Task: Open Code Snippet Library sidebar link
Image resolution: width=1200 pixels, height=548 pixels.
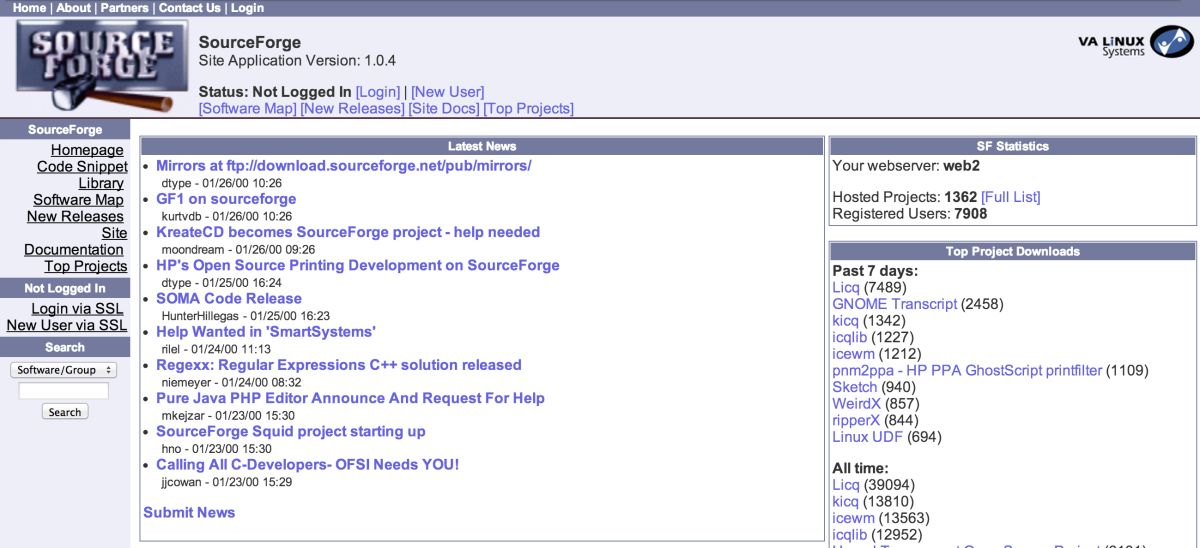Action: pyautogui.click(x=83, y=175)
